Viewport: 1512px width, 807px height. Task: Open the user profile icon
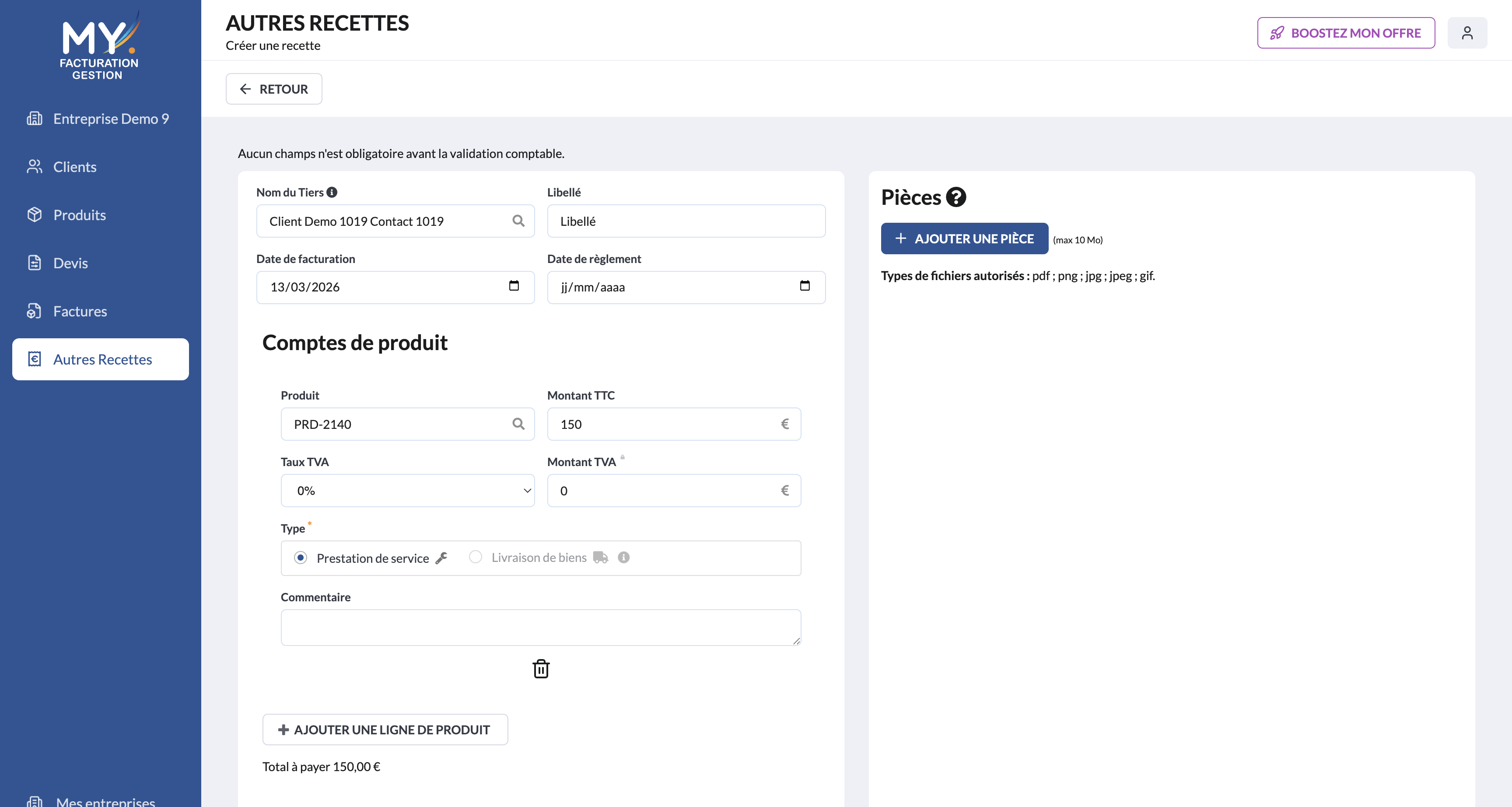(1467, 33)
